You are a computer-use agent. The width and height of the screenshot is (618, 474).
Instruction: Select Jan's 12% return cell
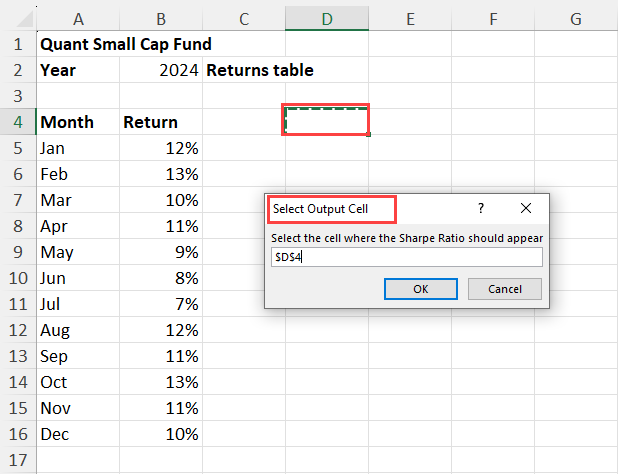161,148
